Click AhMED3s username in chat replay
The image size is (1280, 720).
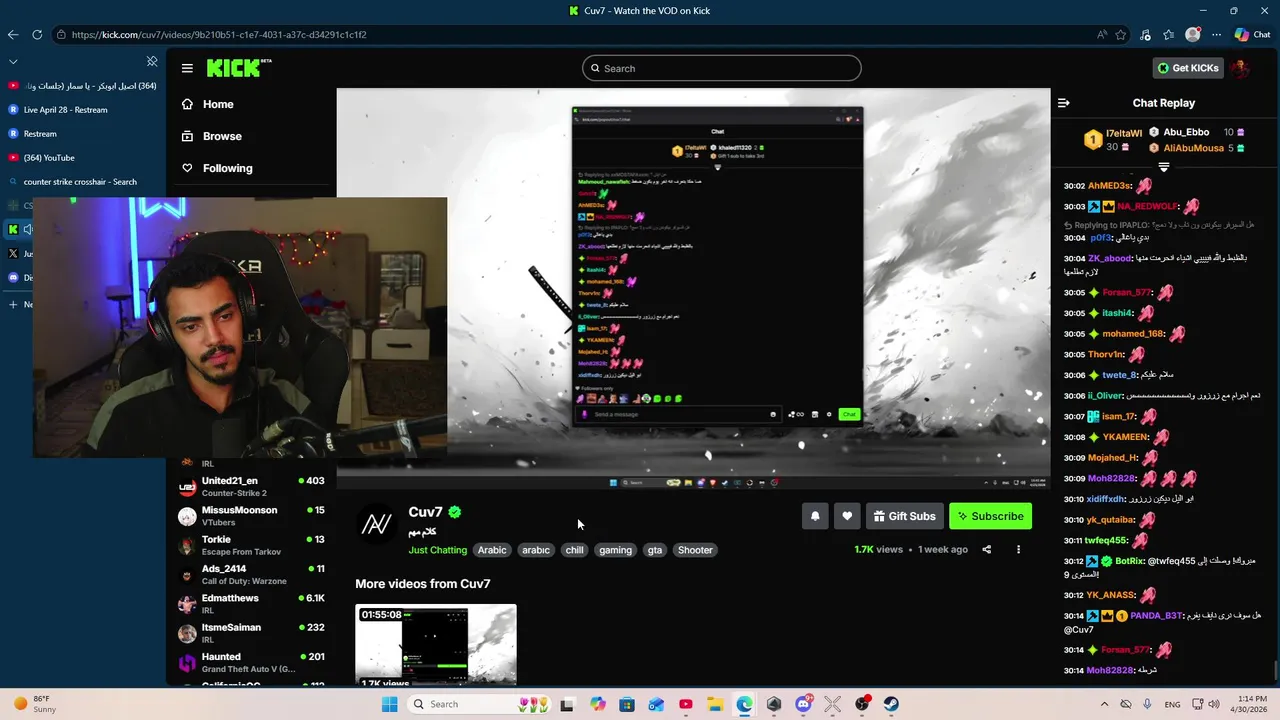coord(1109,186)
